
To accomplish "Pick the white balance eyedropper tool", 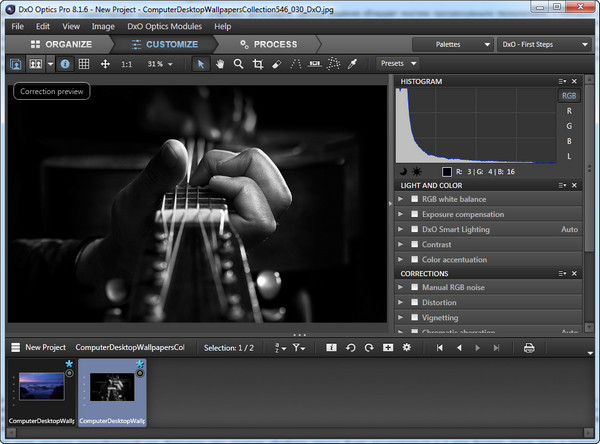I will coord(352,64).
